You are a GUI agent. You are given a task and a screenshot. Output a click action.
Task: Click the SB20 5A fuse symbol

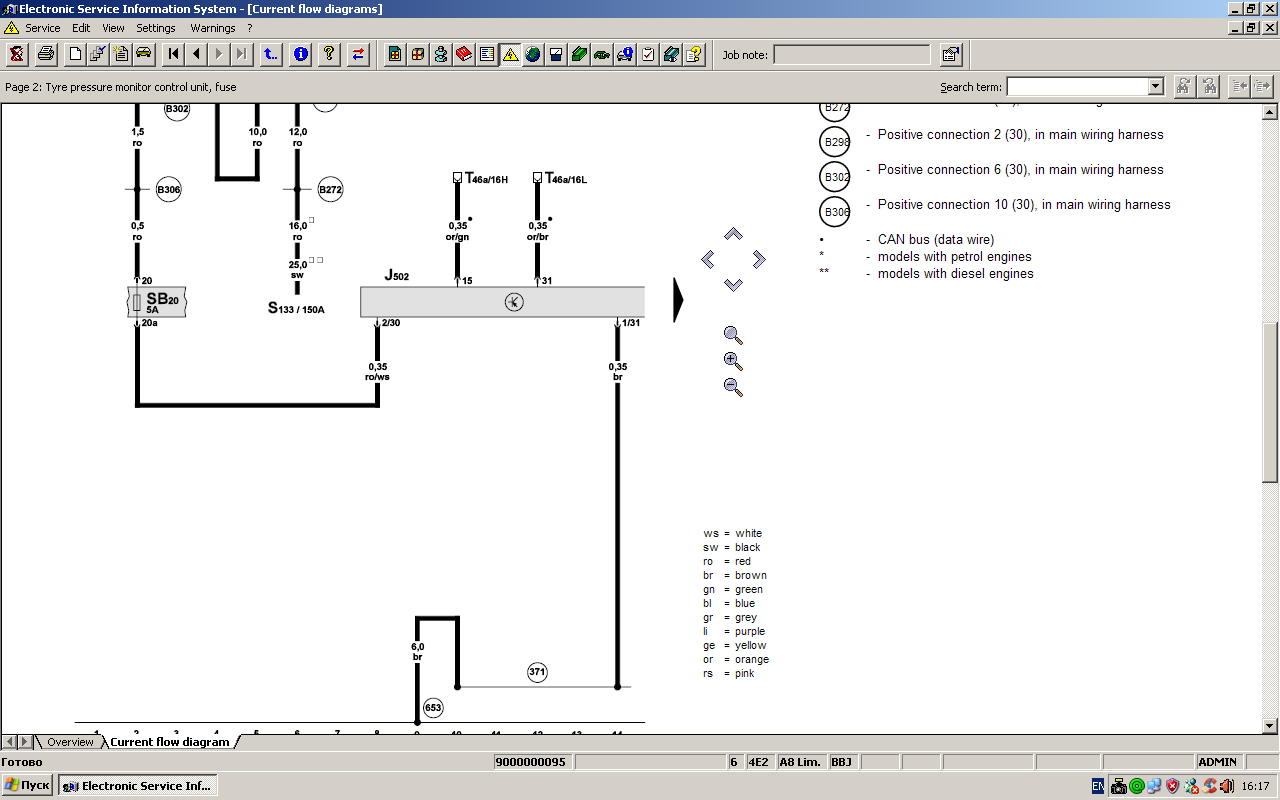coord(158,301)
